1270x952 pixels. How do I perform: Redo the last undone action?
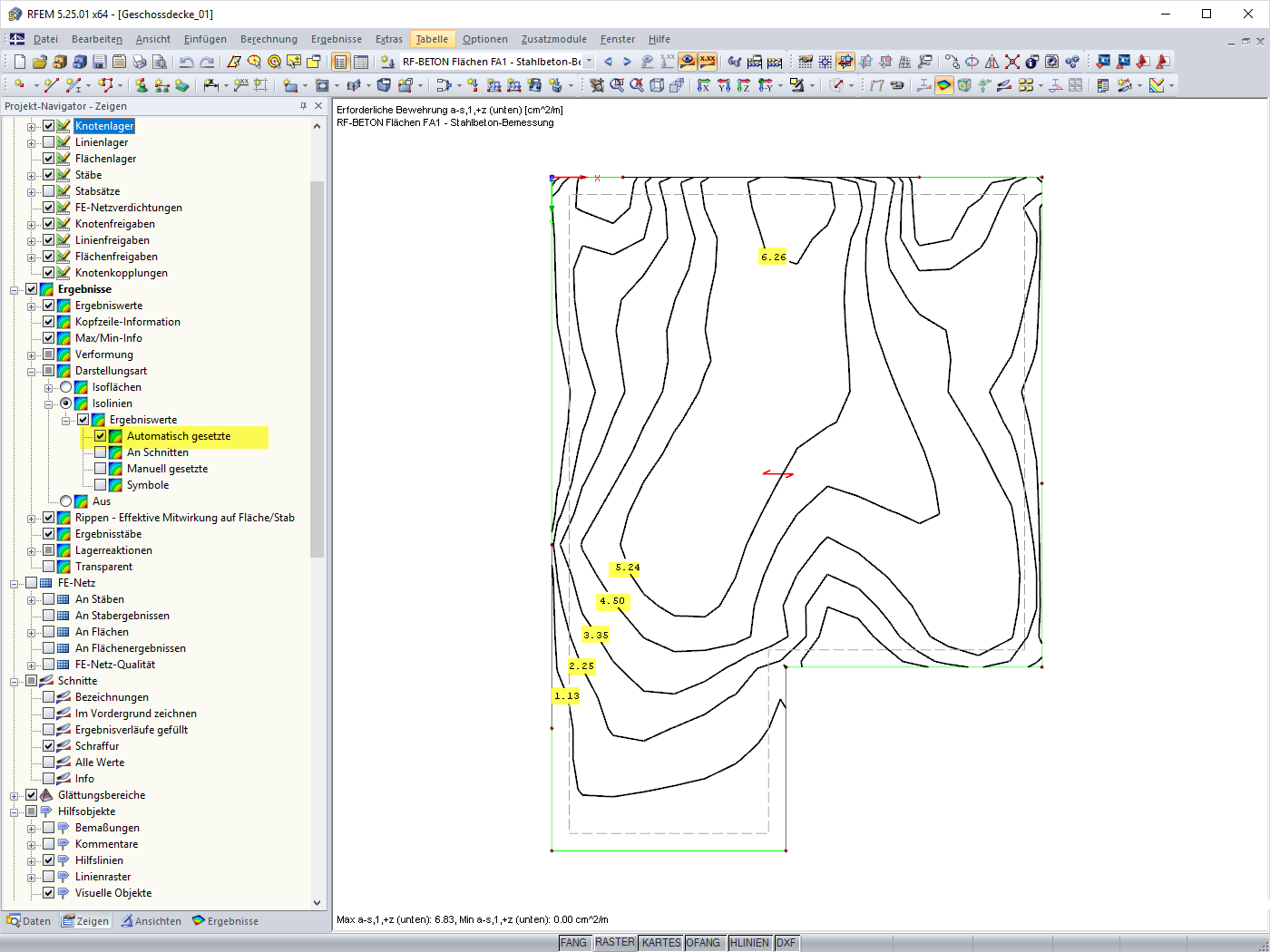tap(207, 62)
